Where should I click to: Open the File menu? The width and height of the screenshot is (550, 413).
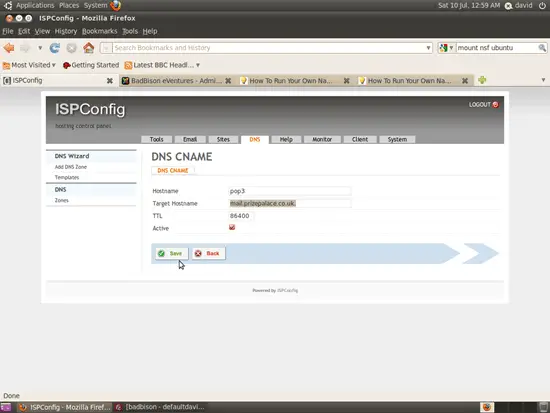pyautogui.click(x=8, y=31)
